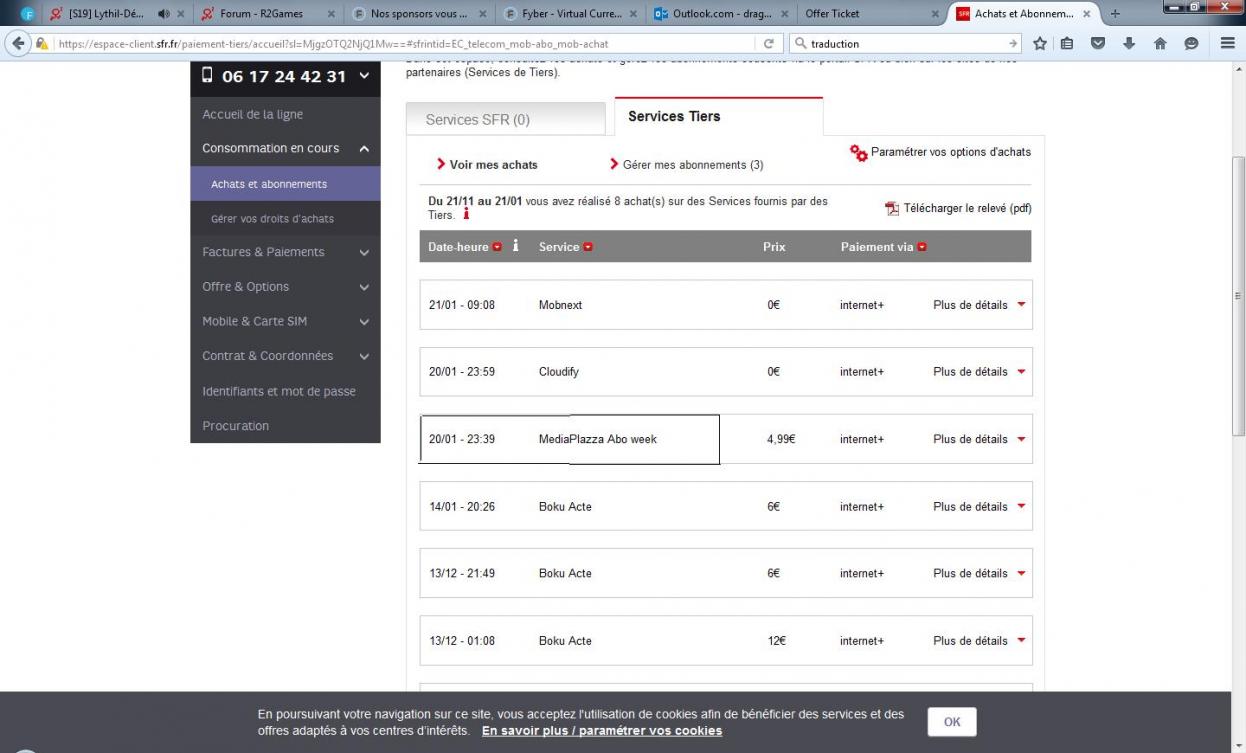The image size is (1246, 753).
Task: Click the gears icon for Paramétrer options d'achats
Action: (858, 153)
